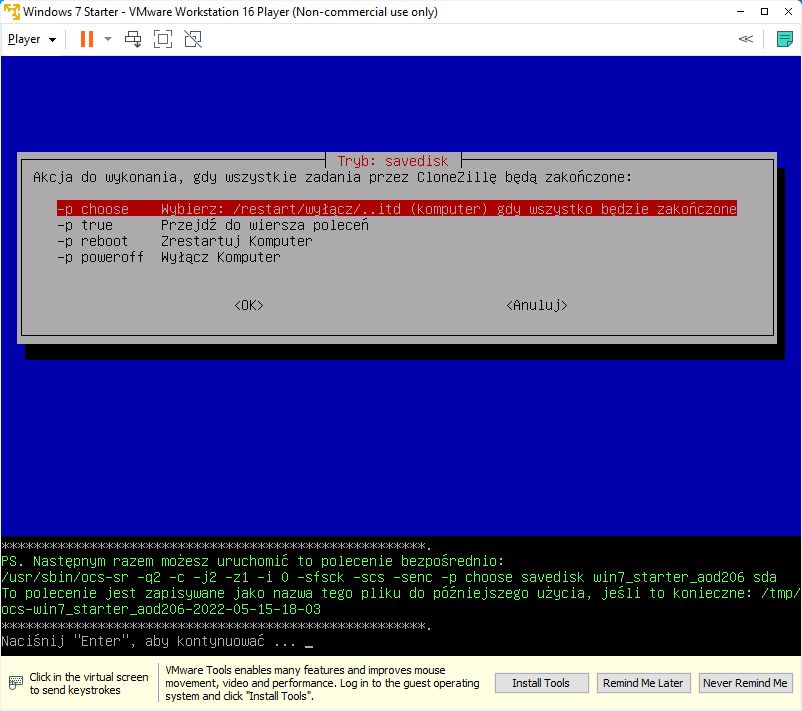Click Never Remind Me button
This screenshot has width=802, height=711.
pos(744,683)
